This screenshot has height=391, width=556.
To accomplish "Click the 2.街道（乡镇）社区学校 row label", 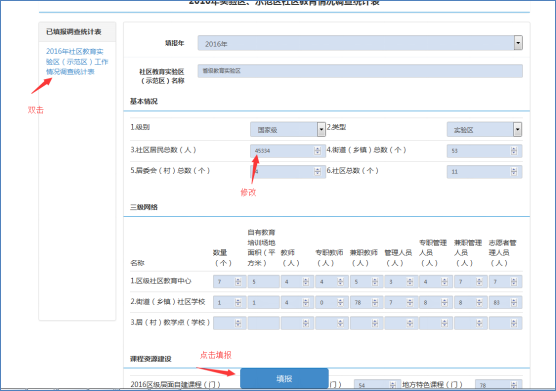I will pos(168,302).
